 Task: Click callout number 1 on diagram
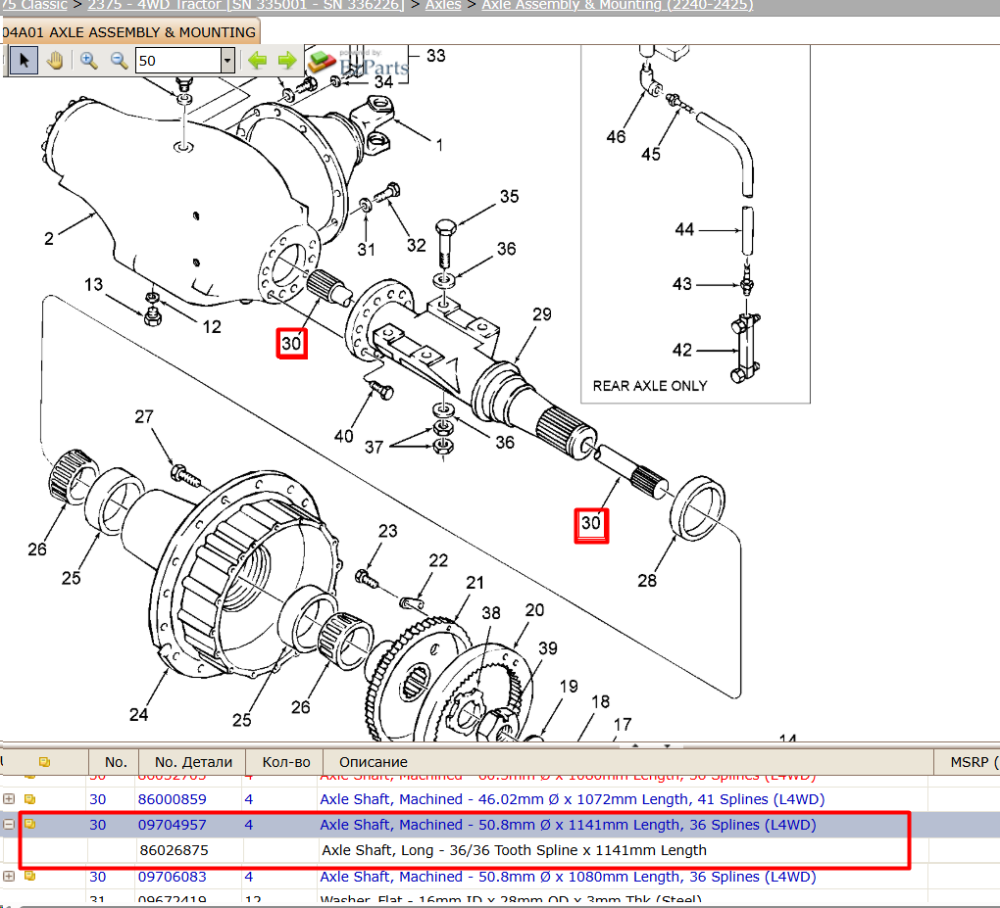(x=439, y=145)
